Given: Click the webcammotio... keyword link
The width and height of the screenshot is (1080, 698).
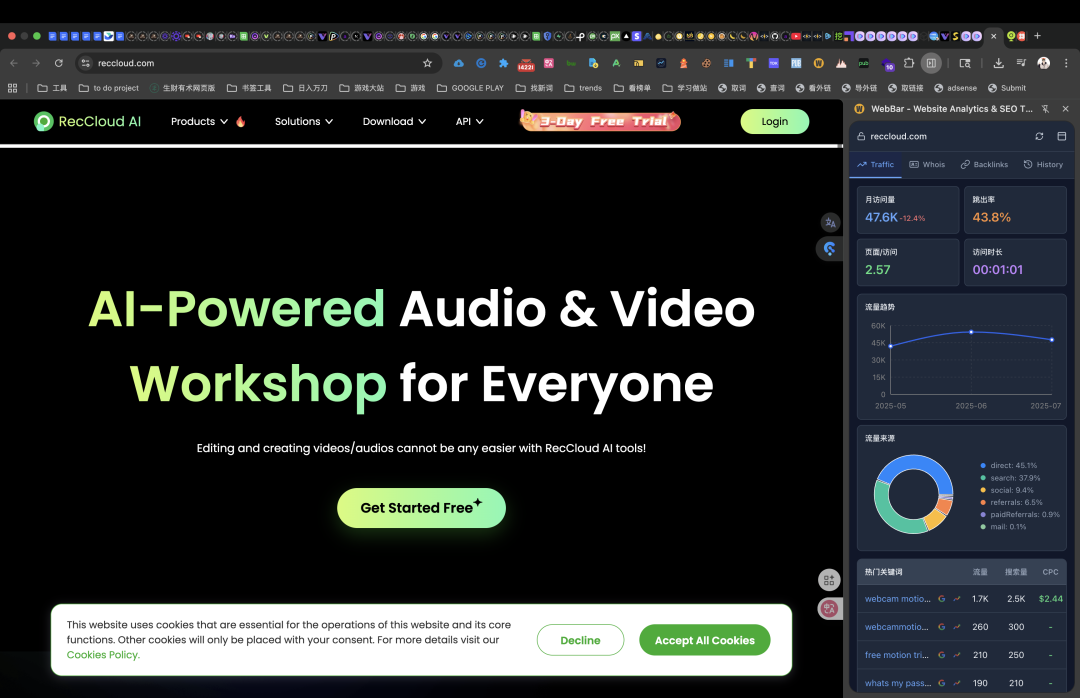Looking at the screenshot, I should pyautogui.click(x=897, y=627).
